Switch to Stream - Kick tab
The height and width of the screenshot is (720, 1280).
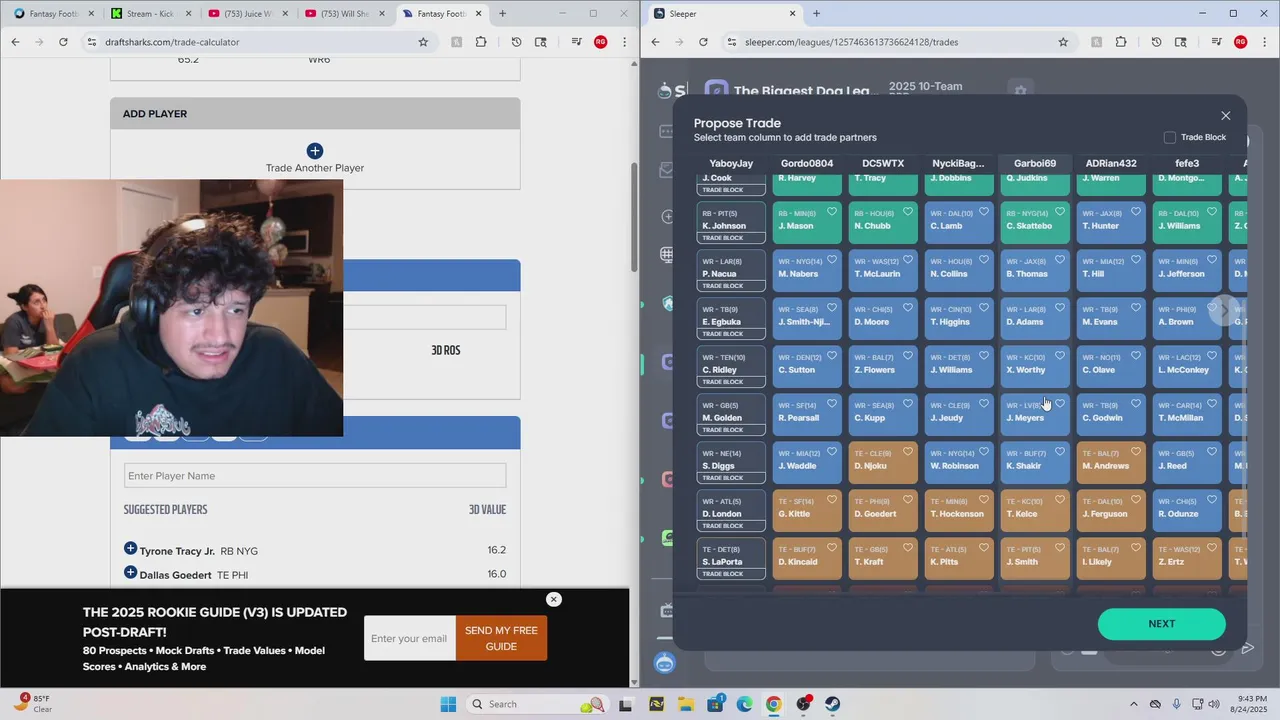[x=150, y=14]
